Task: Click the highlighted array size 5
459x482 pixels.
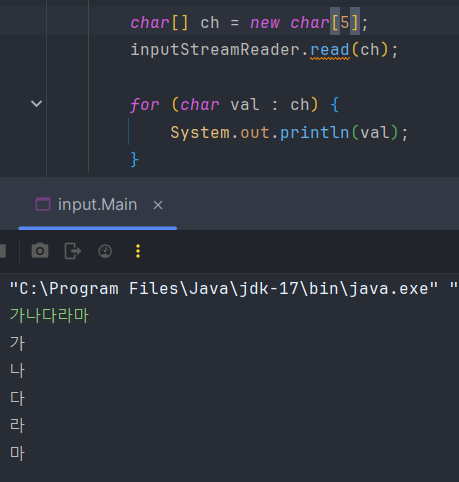Action: [345, 23]
